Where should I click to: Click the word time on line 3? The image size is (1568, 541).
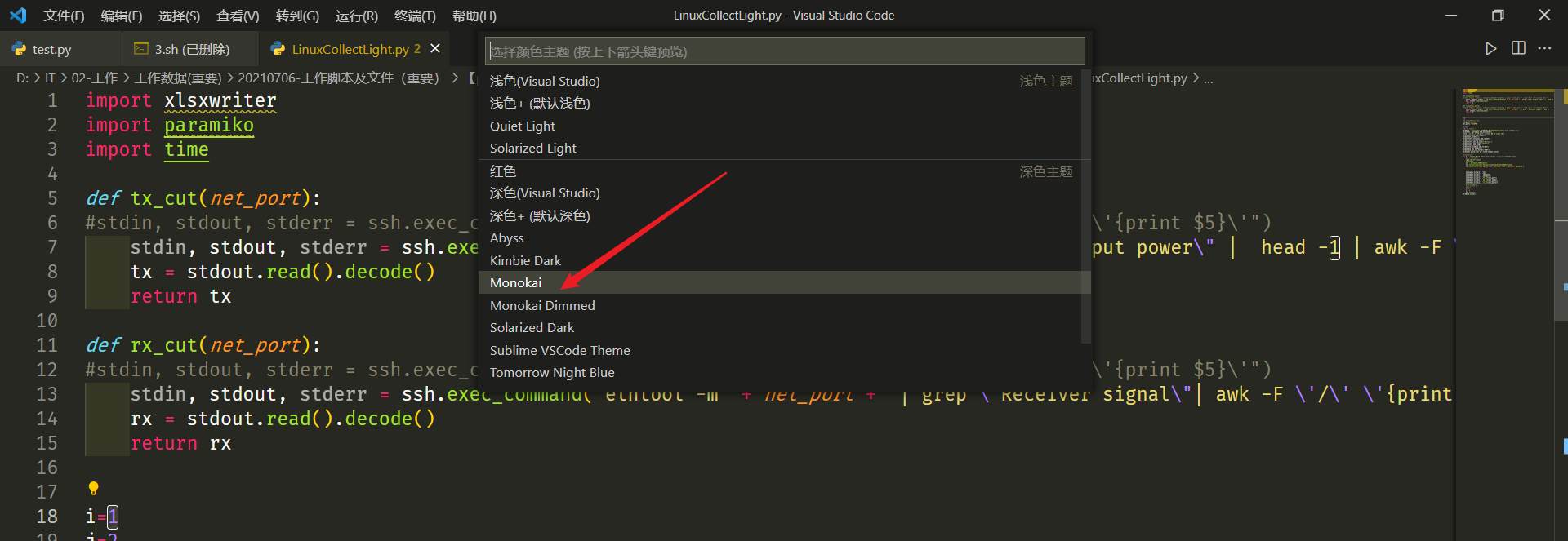186,149
